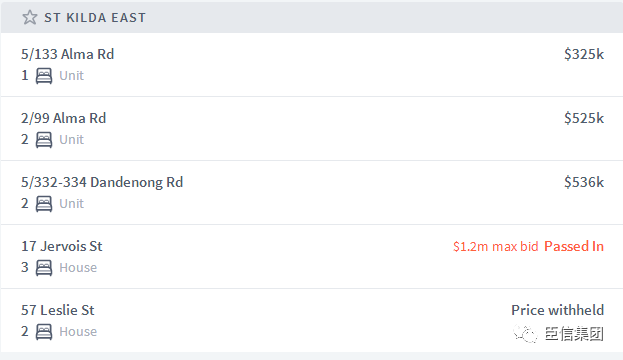Click the bed icon for 5/133 Alma Rd
The image size is (623, 360).
[44, 75]
